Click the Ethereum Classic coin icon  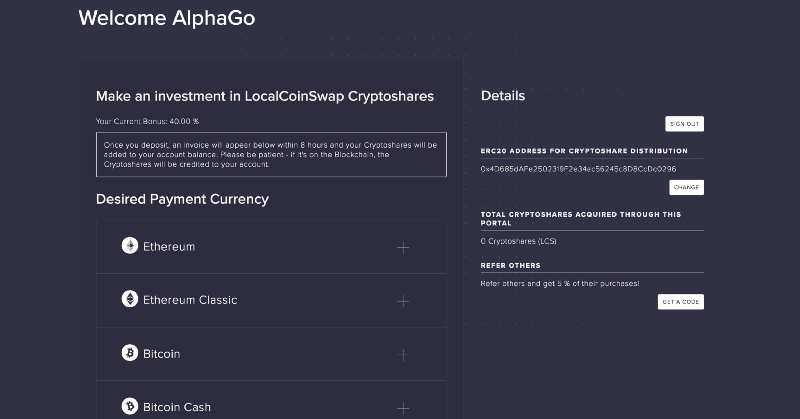click(x=130, y=299)
